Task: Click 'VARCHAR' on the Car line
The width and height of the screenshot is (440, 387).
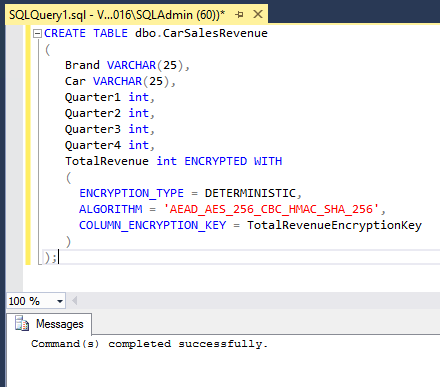Action: tap(117, 81)
